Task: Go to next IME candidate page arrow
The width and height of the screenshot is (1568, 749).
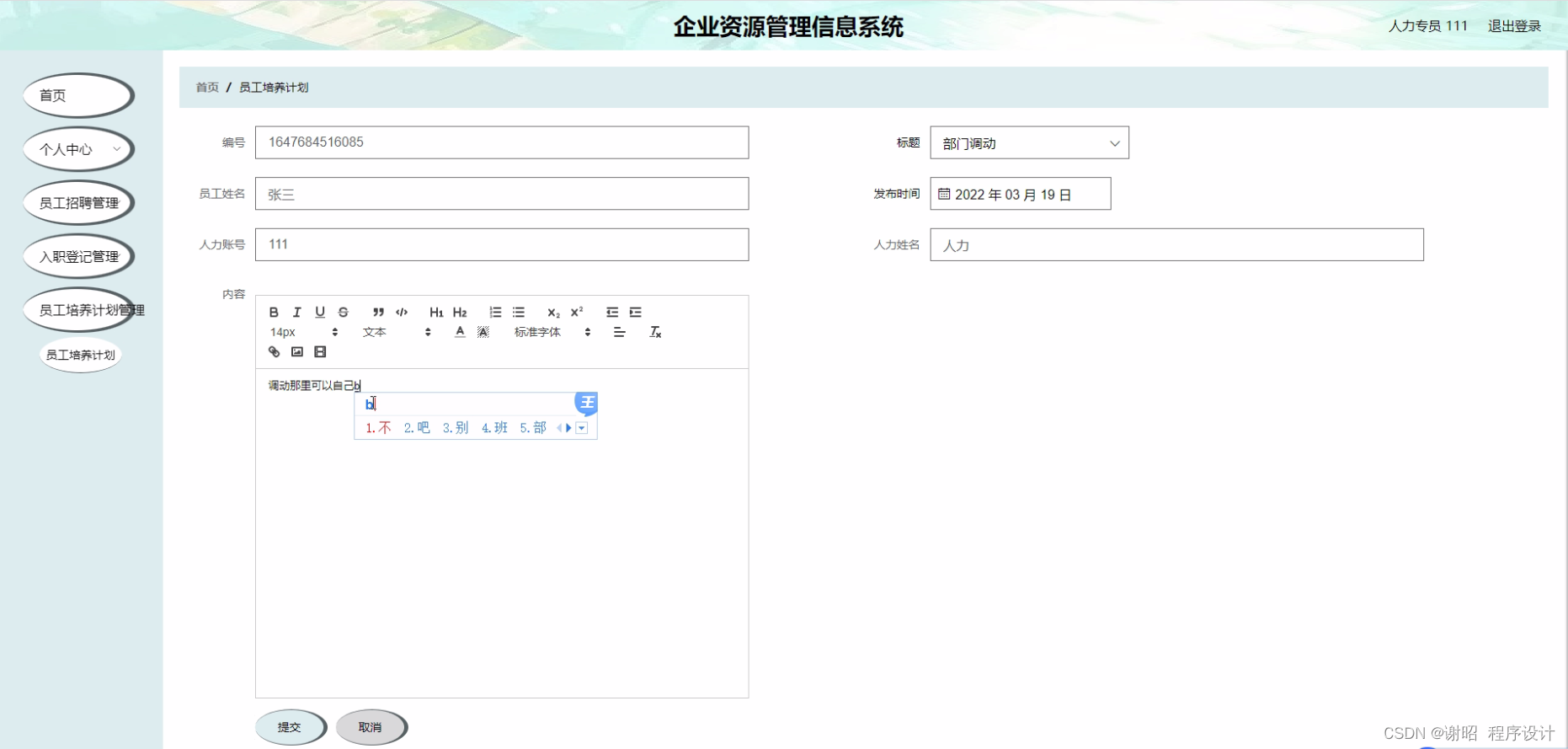Action: pos(569,428)
